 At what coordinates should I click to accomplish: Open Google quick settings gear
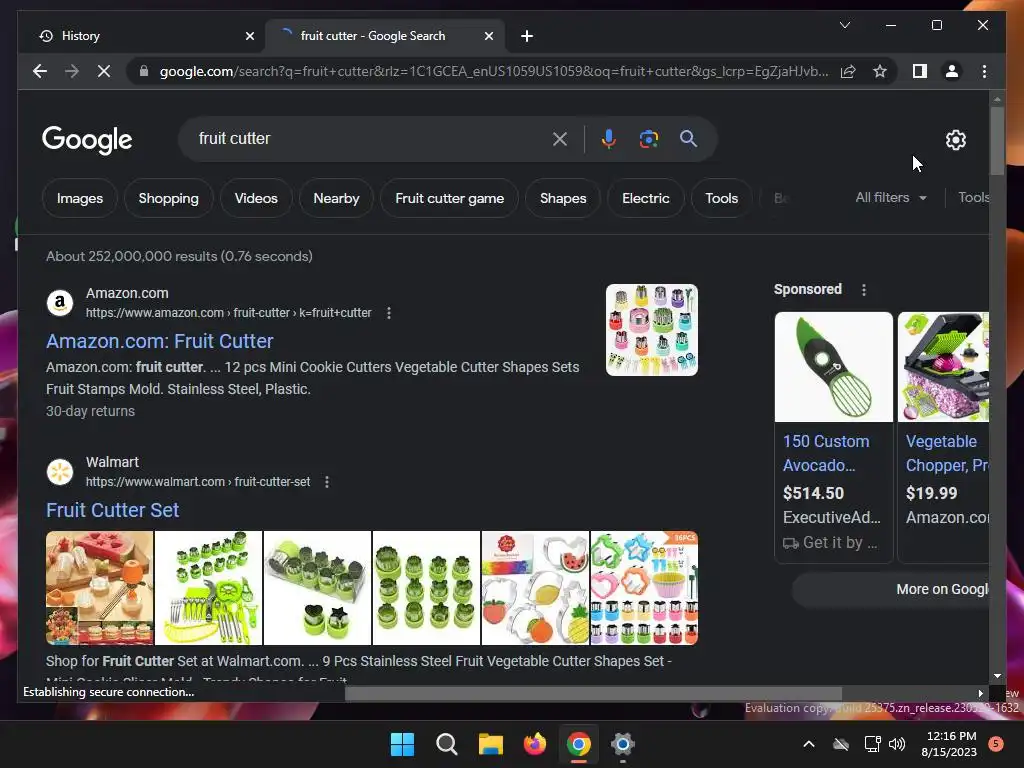tap(955, 139)
